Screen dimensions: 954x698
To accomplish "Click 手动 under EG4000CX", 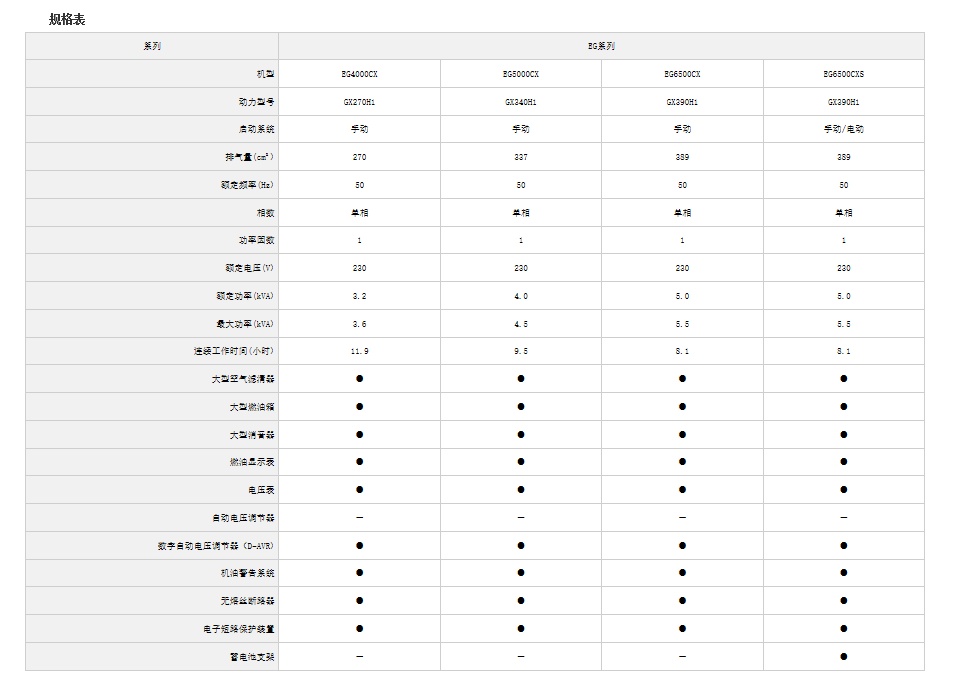I will (x=360, y=129).
